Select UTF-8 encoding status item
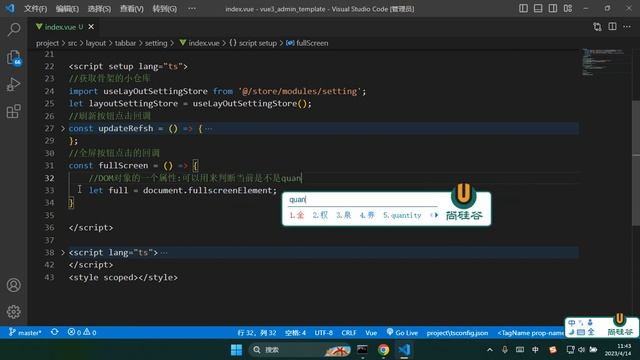This screenshot has height=360, width=640. [323, 333]
